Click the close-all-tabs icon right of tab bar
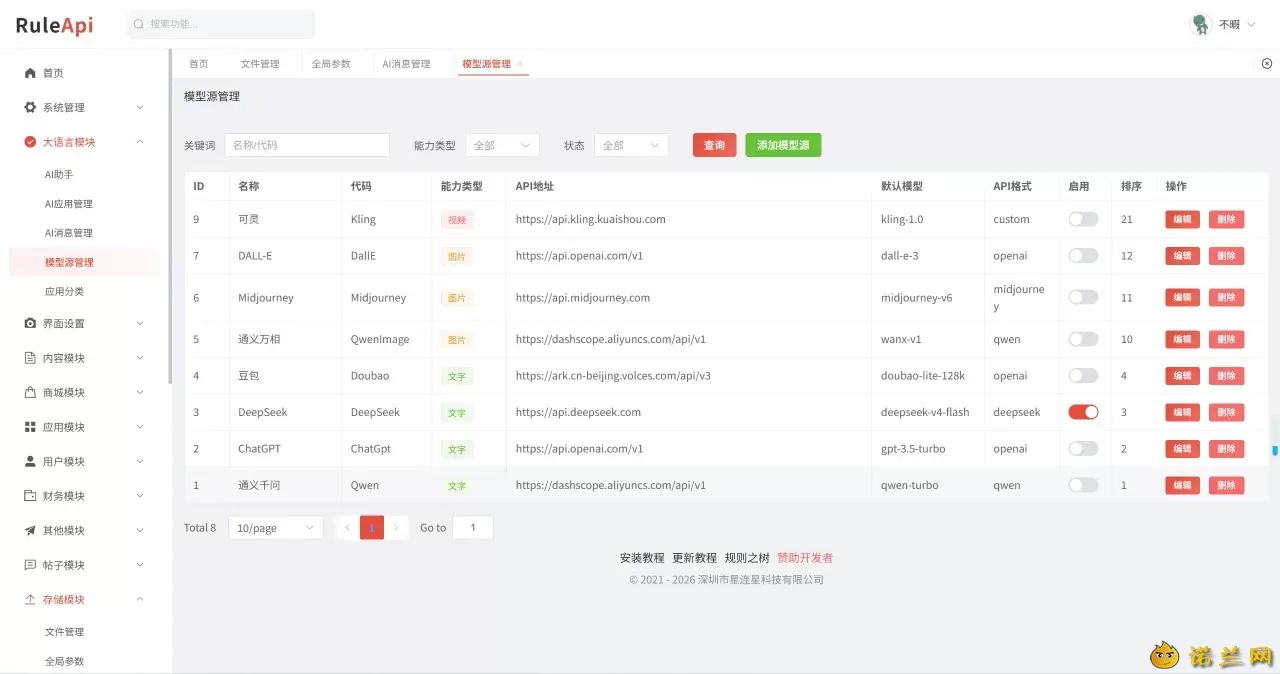Viewport: 1280px width, 674px height. 1267,64
